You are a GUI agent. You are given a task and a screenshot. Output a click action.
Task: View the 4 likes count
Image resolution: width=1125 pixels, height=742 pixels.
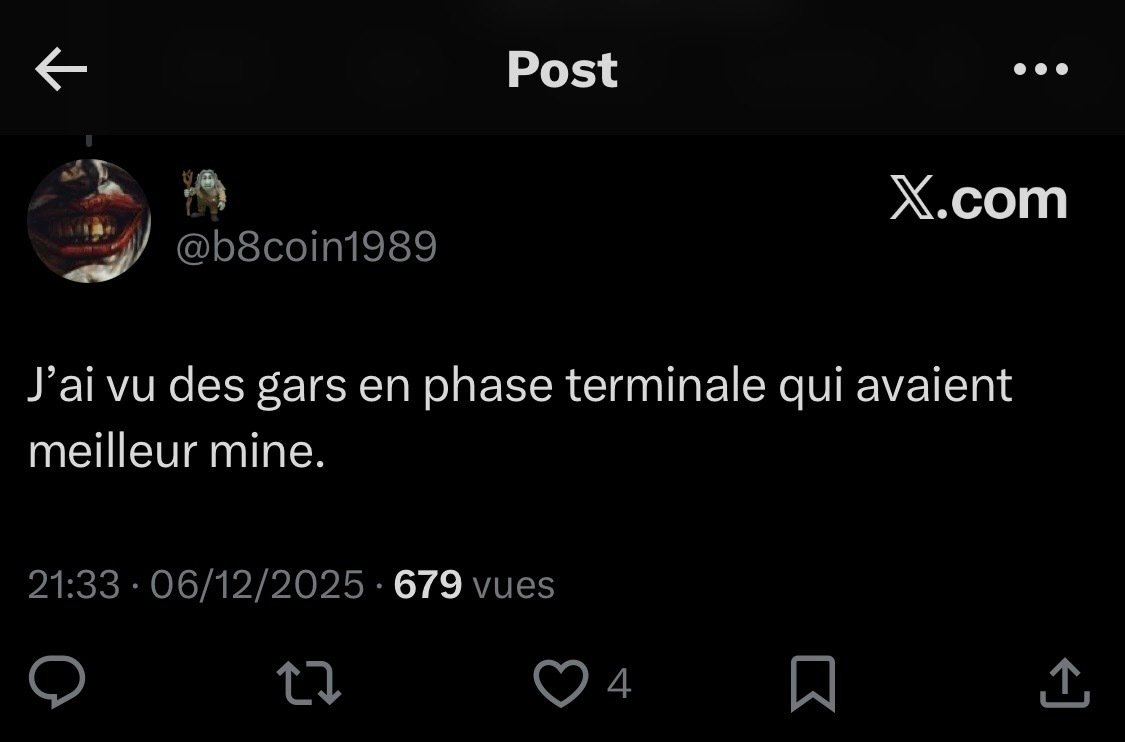[x=619, y=683]
